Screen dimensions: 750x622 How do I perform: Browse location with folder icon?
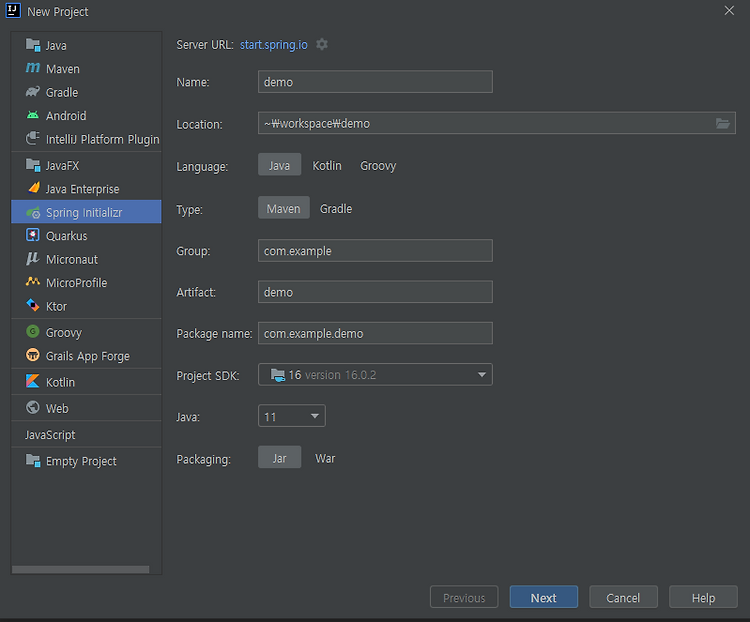pos(722,123)
